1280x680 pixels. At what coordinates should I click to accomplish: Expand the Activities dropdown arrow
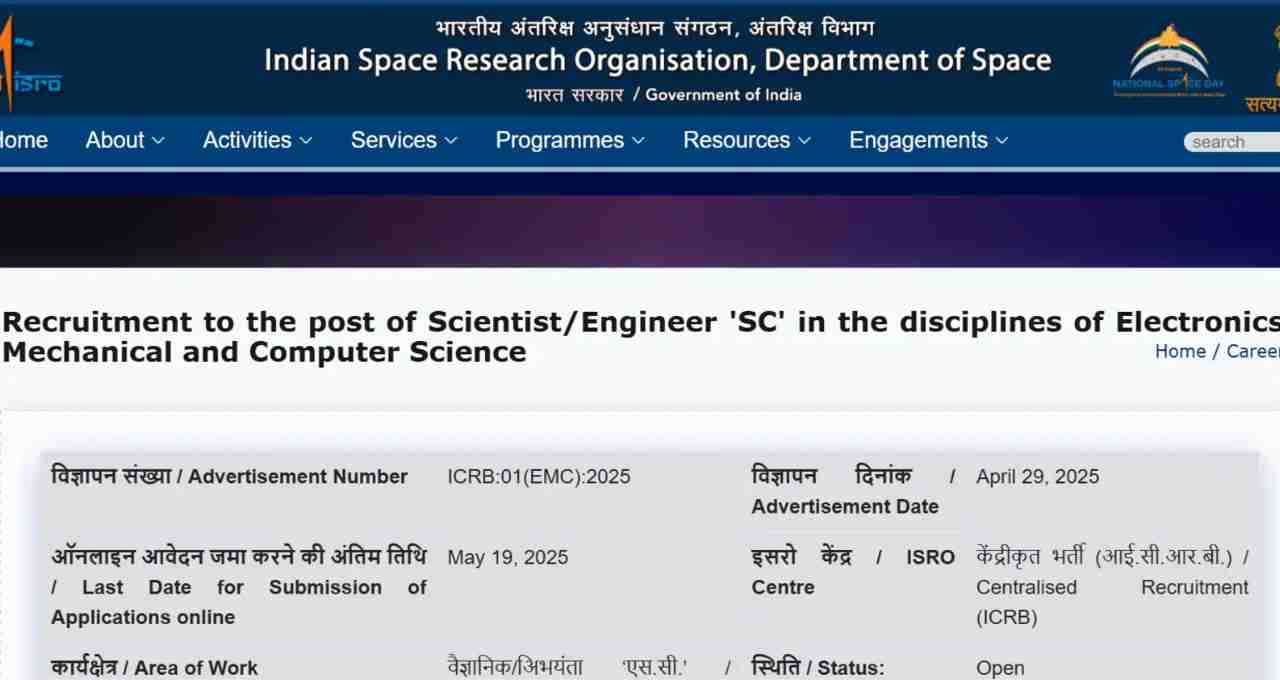306,141
